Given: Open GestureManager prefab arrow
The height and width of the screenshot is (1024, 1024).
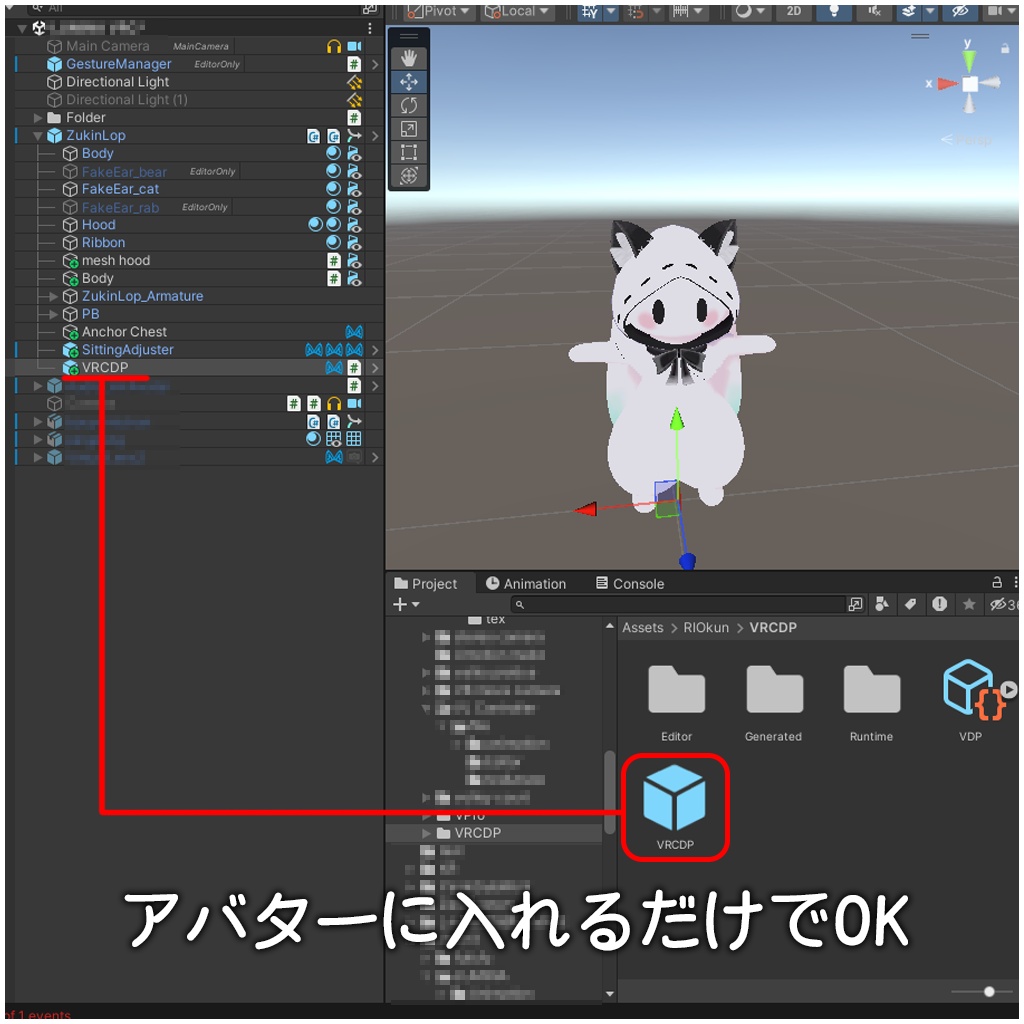Looking at the screenshot, I should tap(375, 64).
